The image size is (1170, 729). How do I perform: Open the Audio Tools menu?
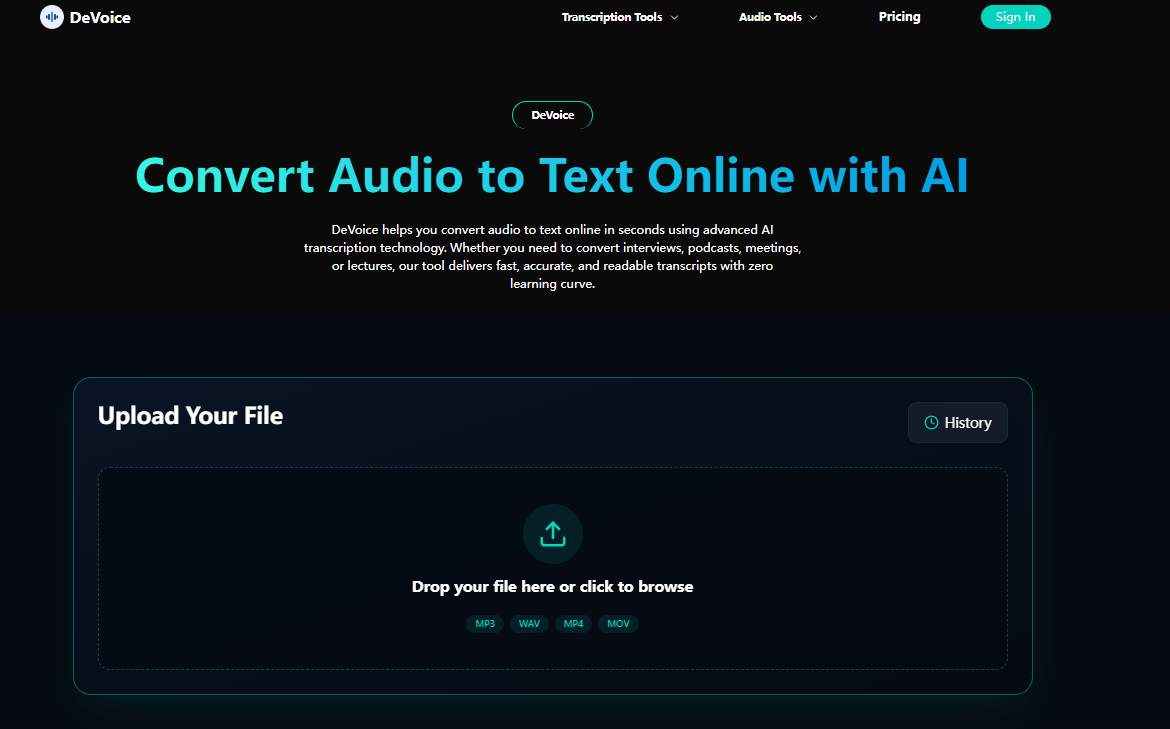pos(770,17)
